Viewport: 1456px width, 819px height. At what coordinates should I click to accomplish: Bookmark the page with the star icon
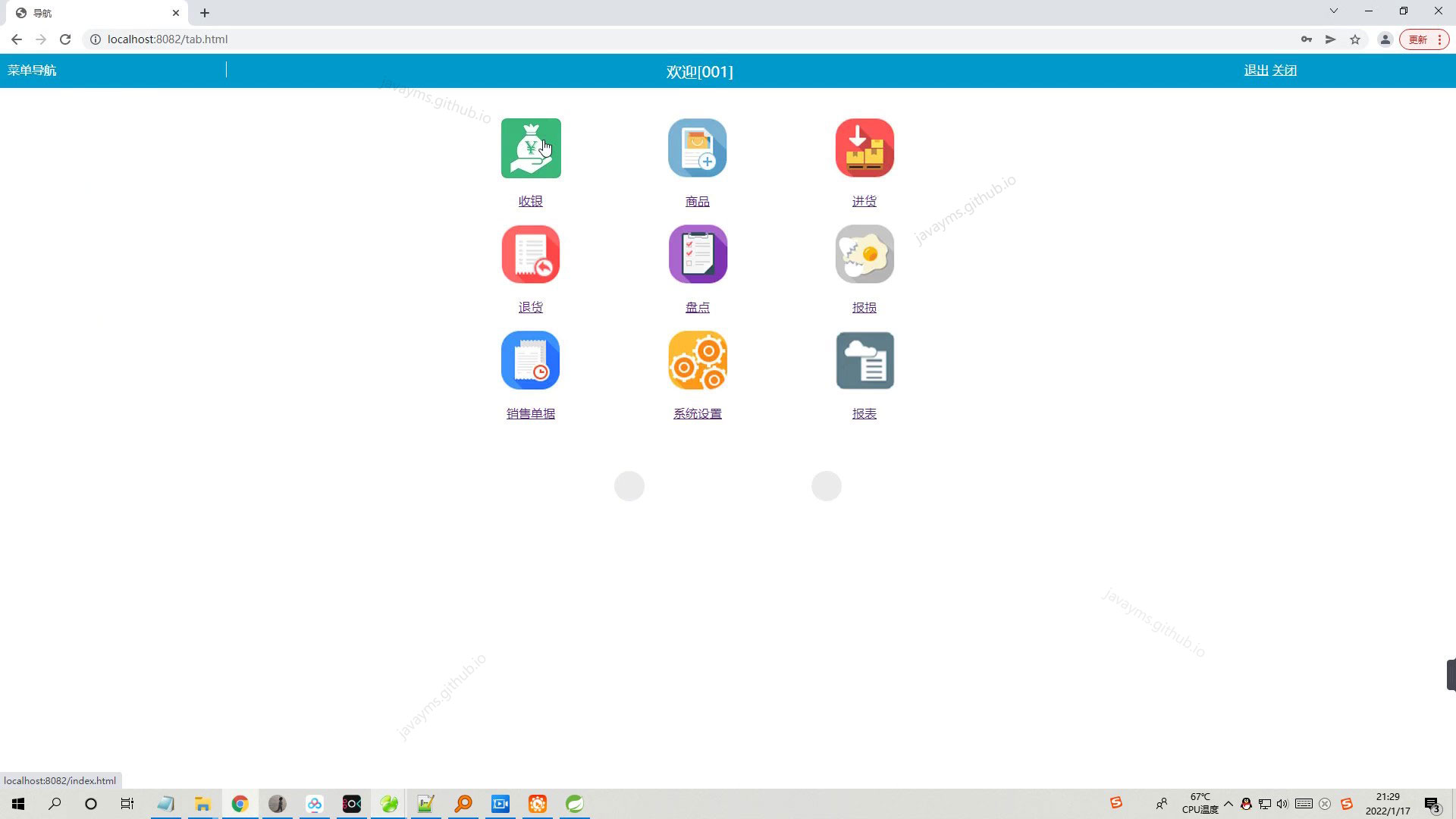point(1355,39)
